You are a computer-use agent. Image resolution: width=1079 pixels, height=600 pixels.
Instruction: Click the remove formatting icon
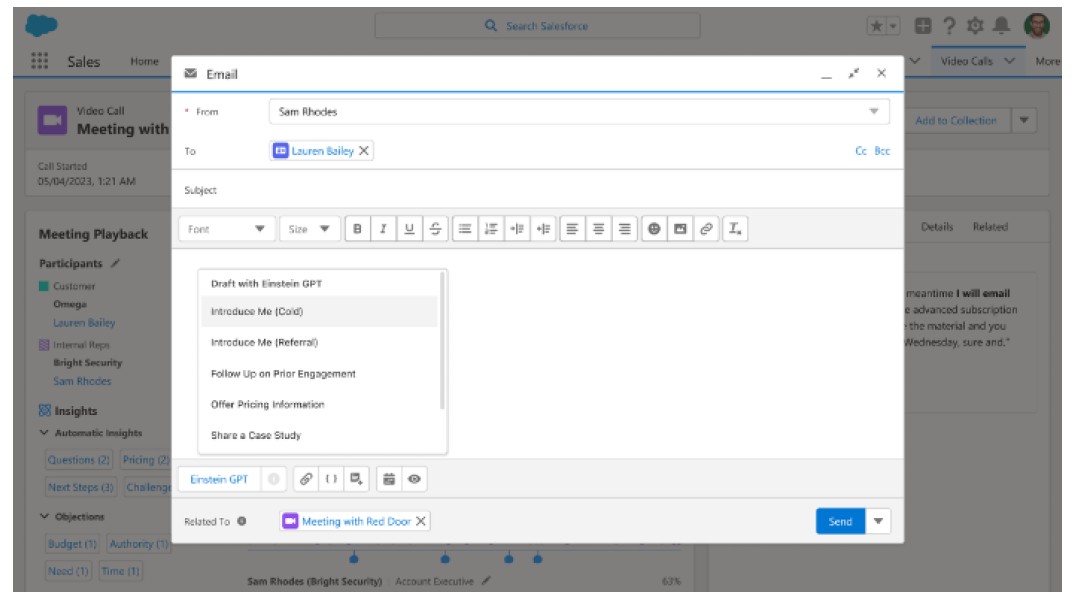[x=735, y=229]
